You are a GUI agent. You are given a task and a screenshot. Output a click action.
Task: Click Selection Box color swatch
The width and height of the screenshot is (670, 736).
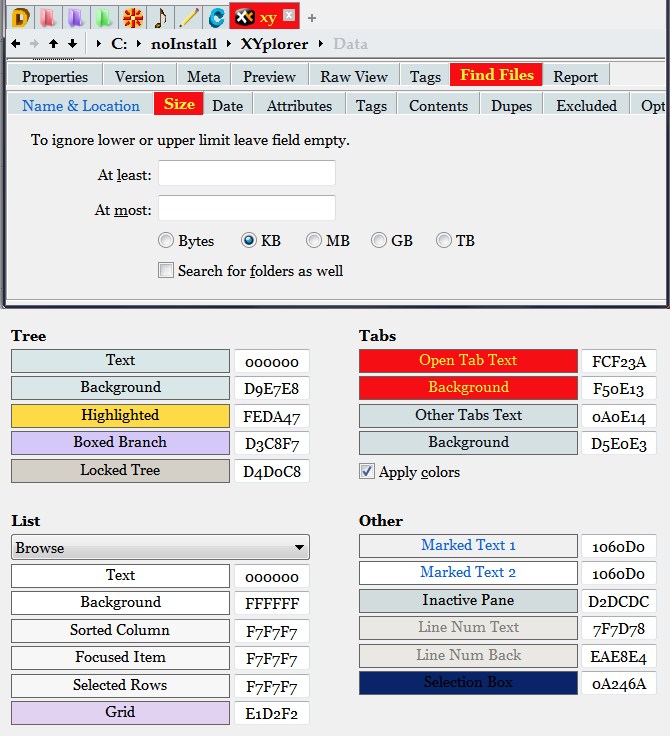(x=468, y=682)
